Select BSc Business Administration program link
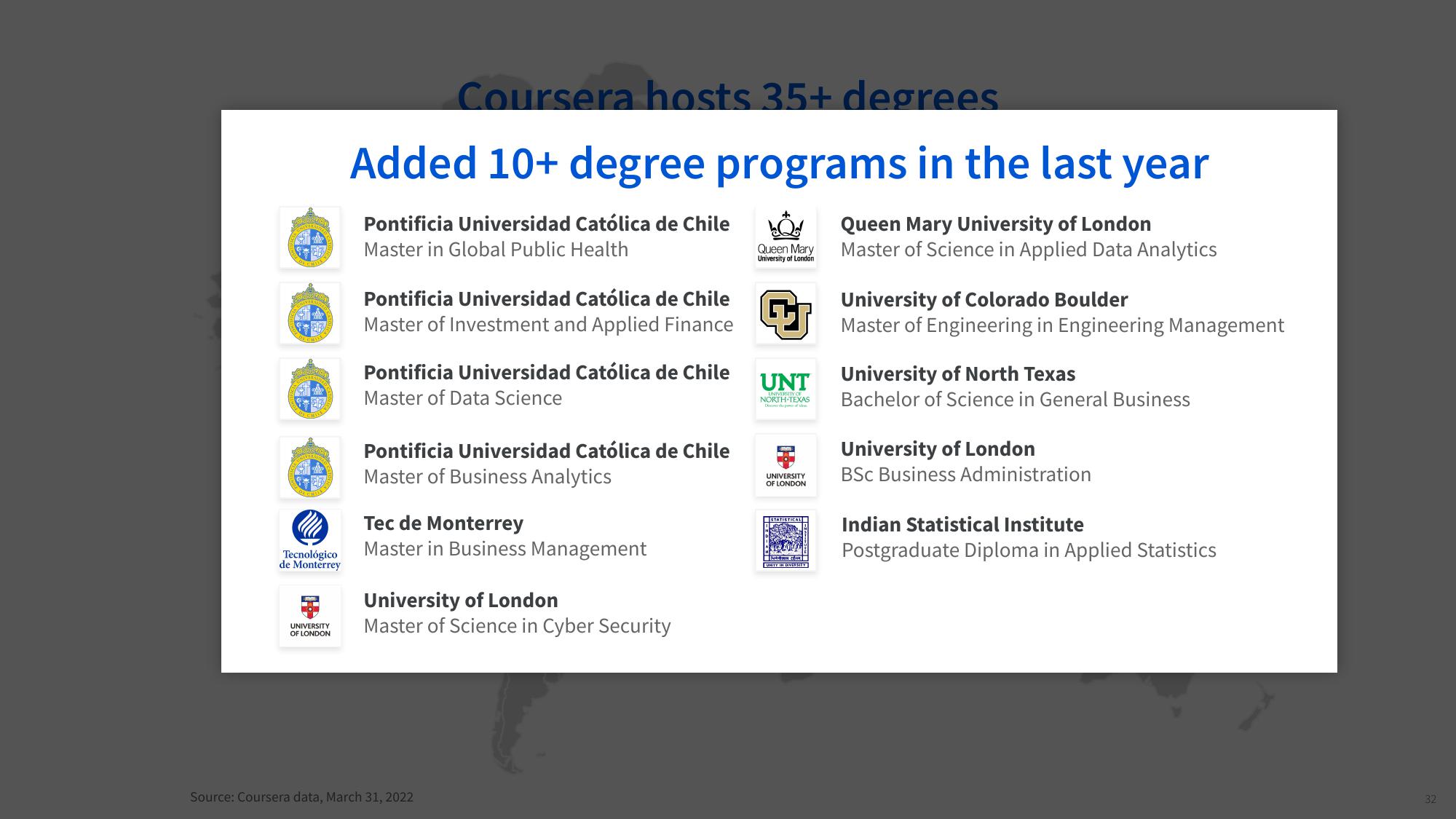This screenshot has width=1456, height=819. pyautogui.click(x=965, y=474)
